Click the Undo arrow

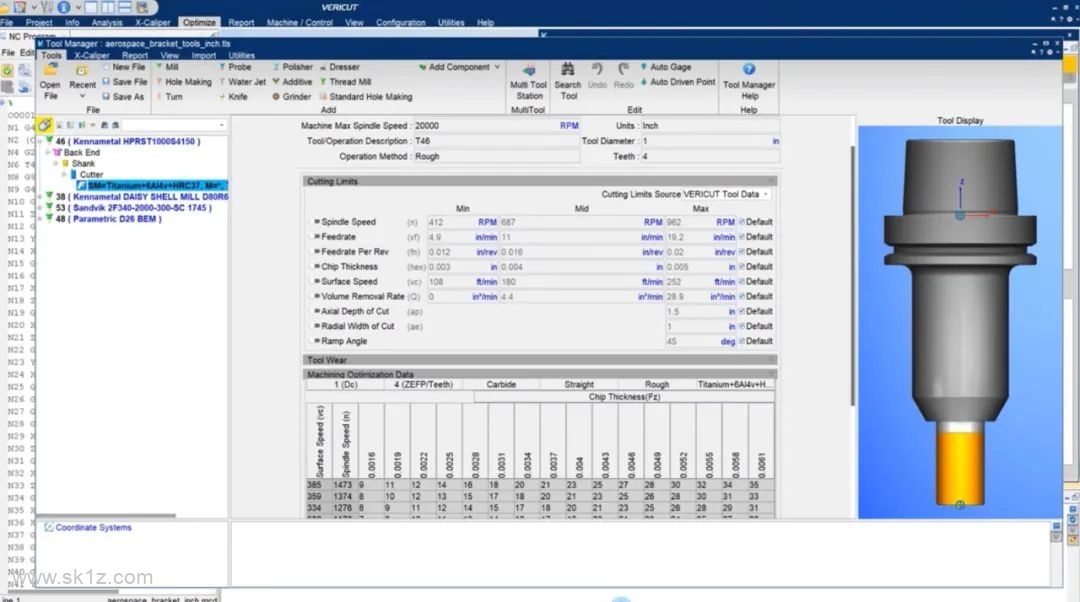[597, 69]
